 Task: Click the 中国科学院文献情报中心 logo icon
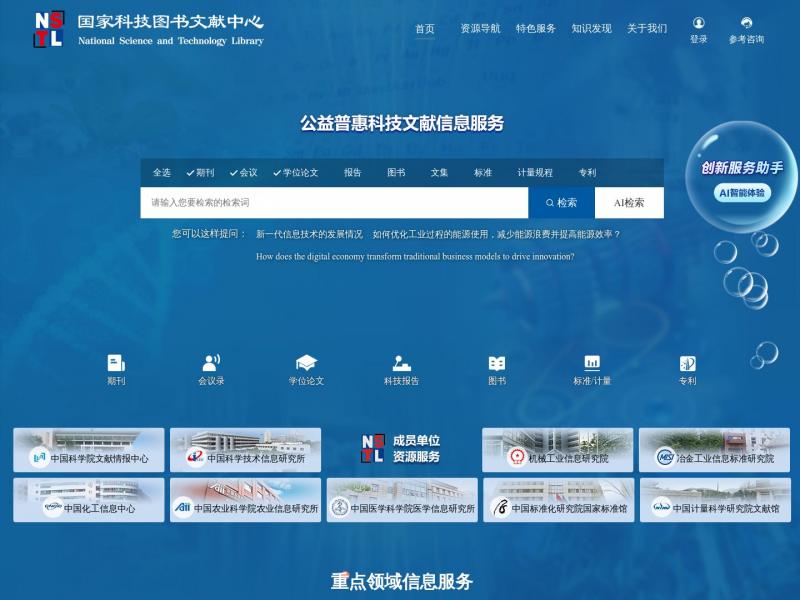(39, 458)
